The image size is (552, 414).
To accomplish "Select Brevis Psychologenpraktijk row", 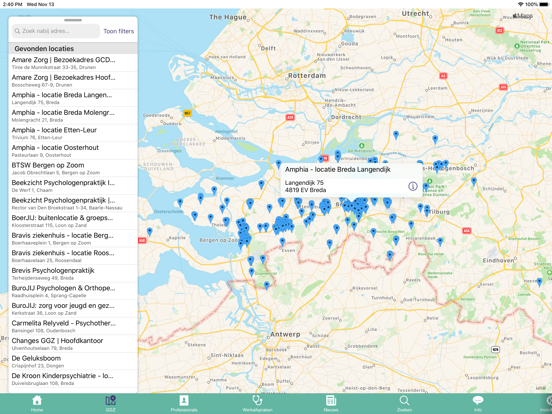I will point(73,274).
